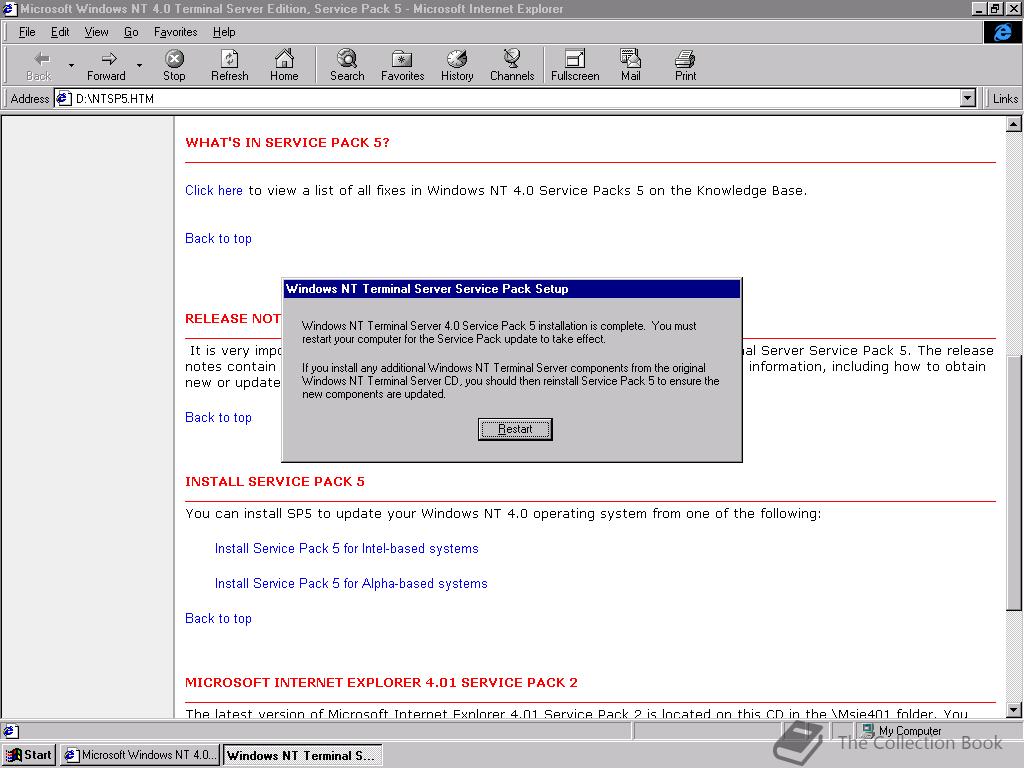This screenshot has height=768, width=1024.
Task: Click the page icon in Address bar
Action: click(63, 99)
